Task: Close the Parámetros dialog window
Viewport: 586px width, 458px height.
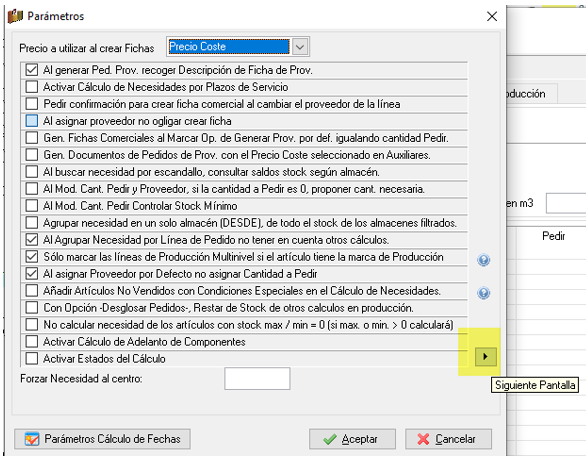Action: [x=492, y=16]
